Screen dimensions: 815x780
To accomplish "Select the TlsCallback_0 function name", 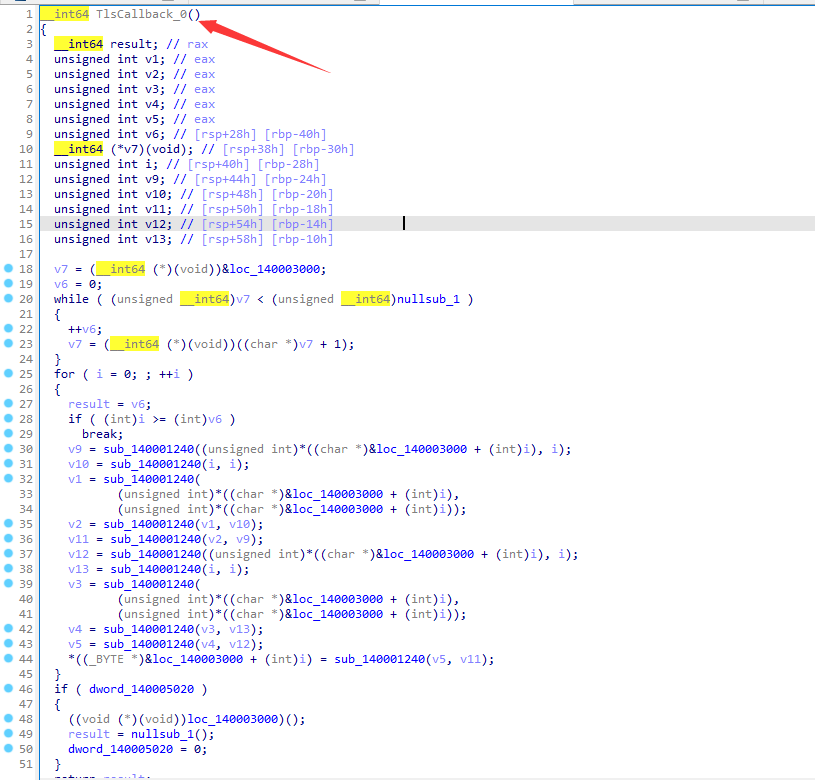I will pos(141,14).
